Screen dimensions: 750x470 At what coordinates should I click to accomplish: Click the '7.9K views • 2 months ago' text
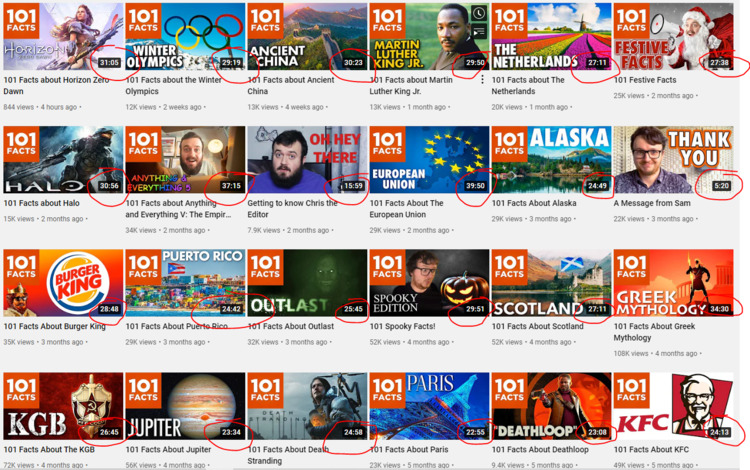288,230
